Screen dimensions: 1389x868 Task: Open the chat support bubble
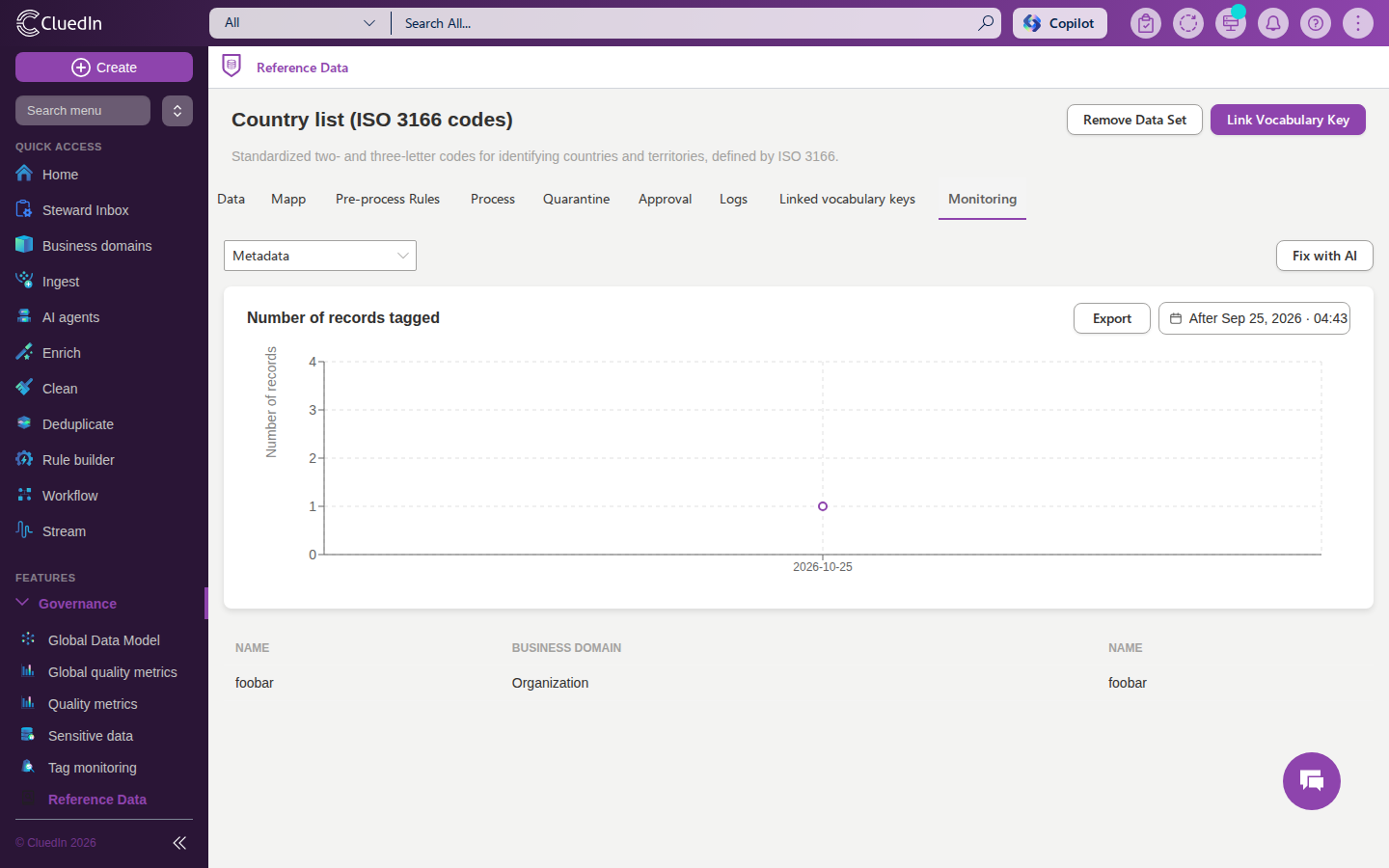(x=1312, y=781)
